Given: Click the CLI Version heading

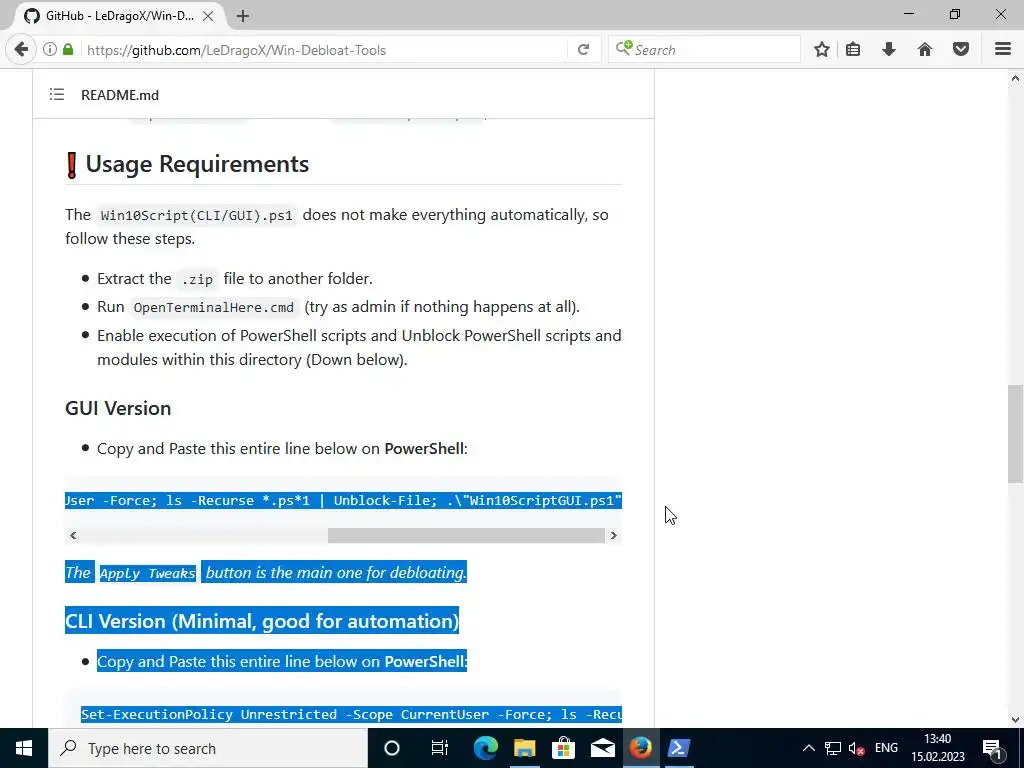Looking at the screenshot, I should (262, 620).
